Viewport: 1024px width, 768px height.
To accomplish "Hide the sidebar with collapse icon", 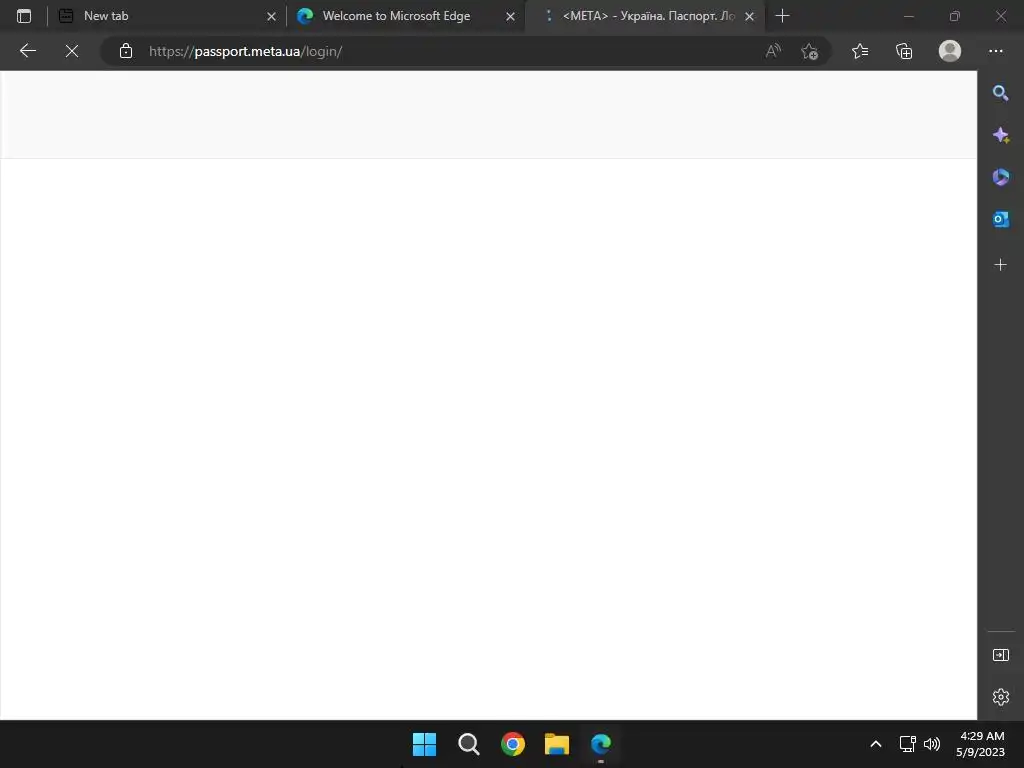I will click(1000, 655).
